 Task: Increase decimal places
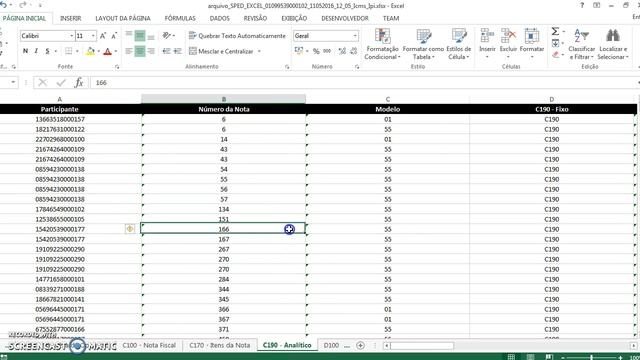[342, 51]
